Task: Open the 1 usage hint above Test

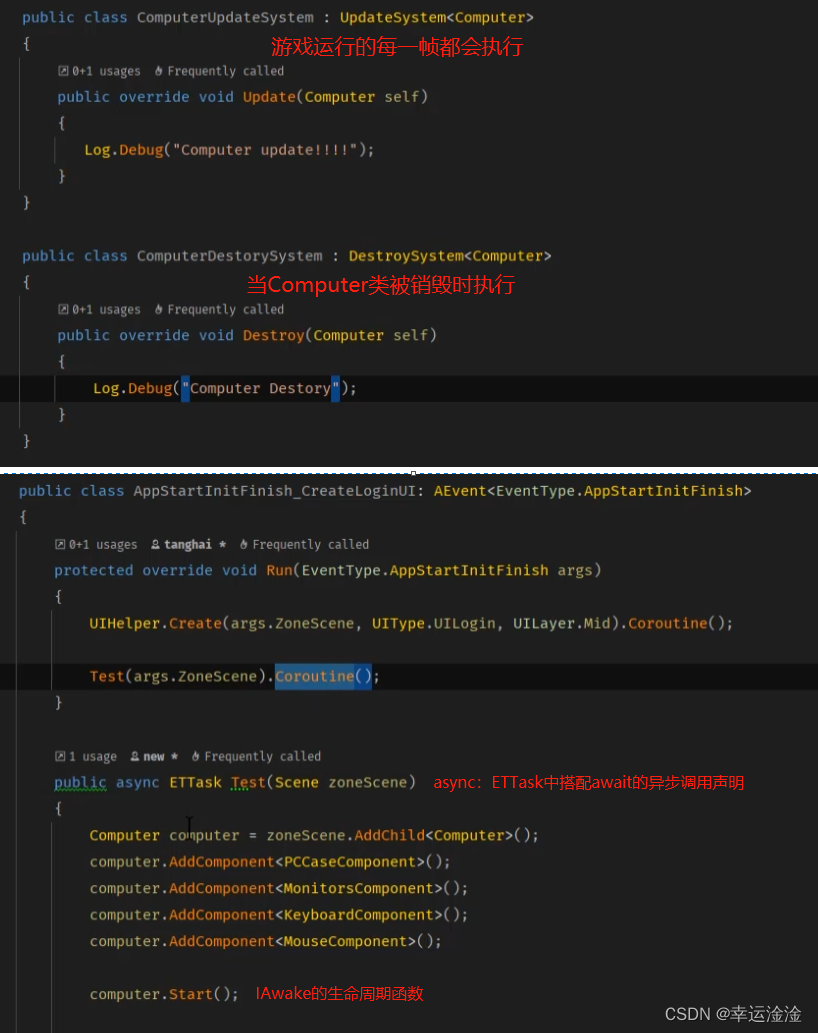Action: [86, 756]
